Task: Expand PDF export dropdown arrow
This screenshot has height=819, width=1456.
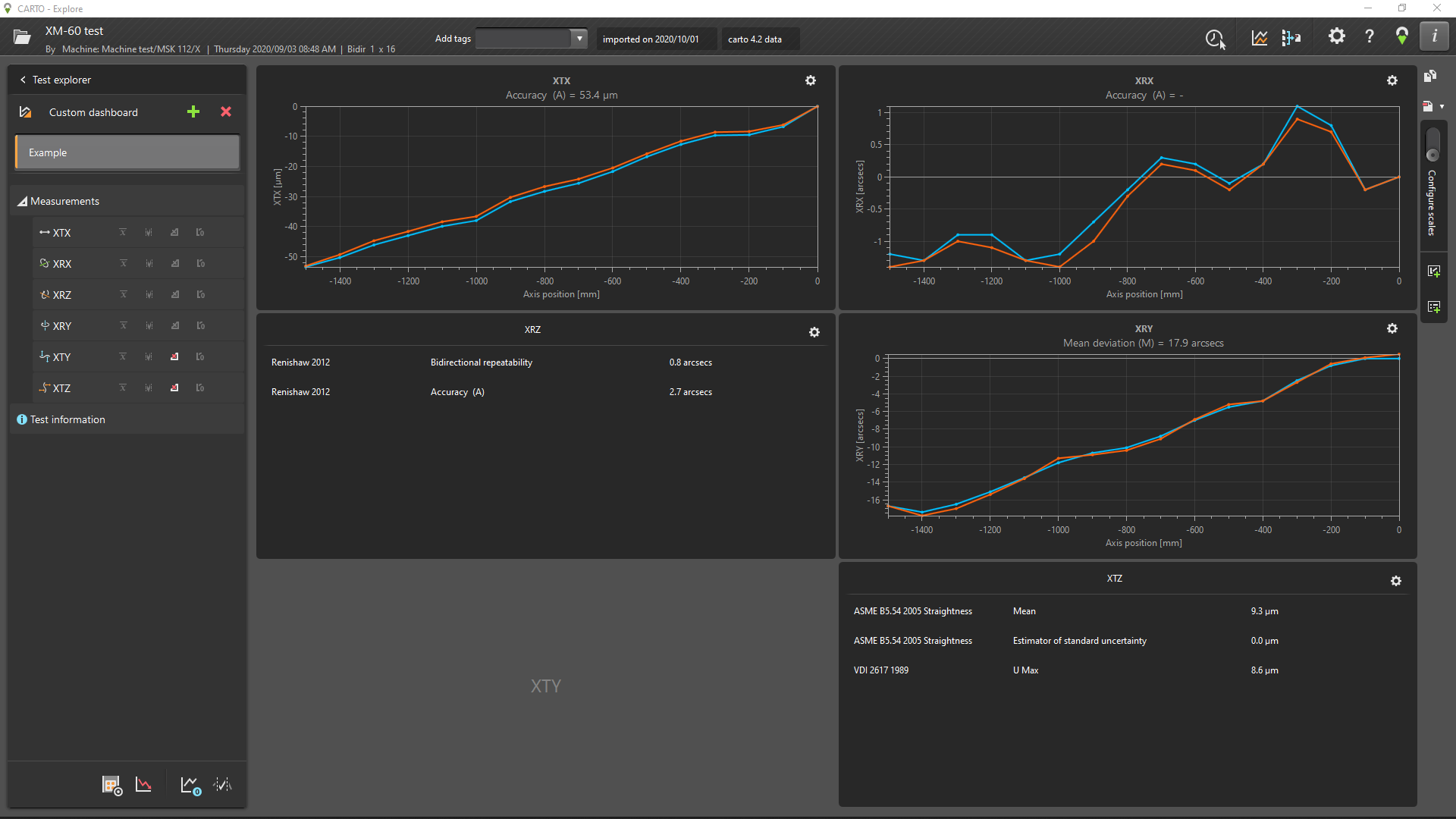Action: 1442,107
